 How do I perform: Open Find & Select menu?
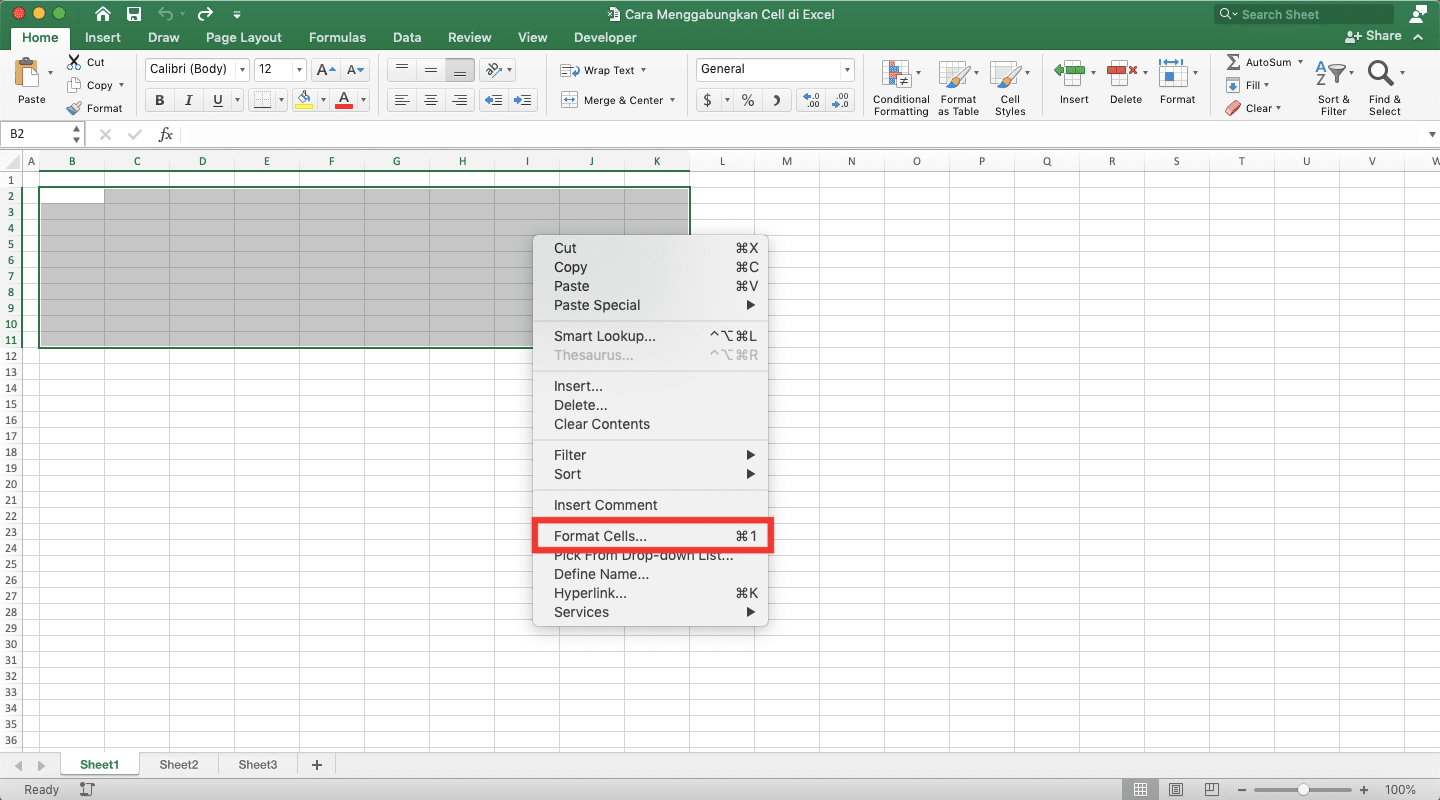(x=1385, y=88)
